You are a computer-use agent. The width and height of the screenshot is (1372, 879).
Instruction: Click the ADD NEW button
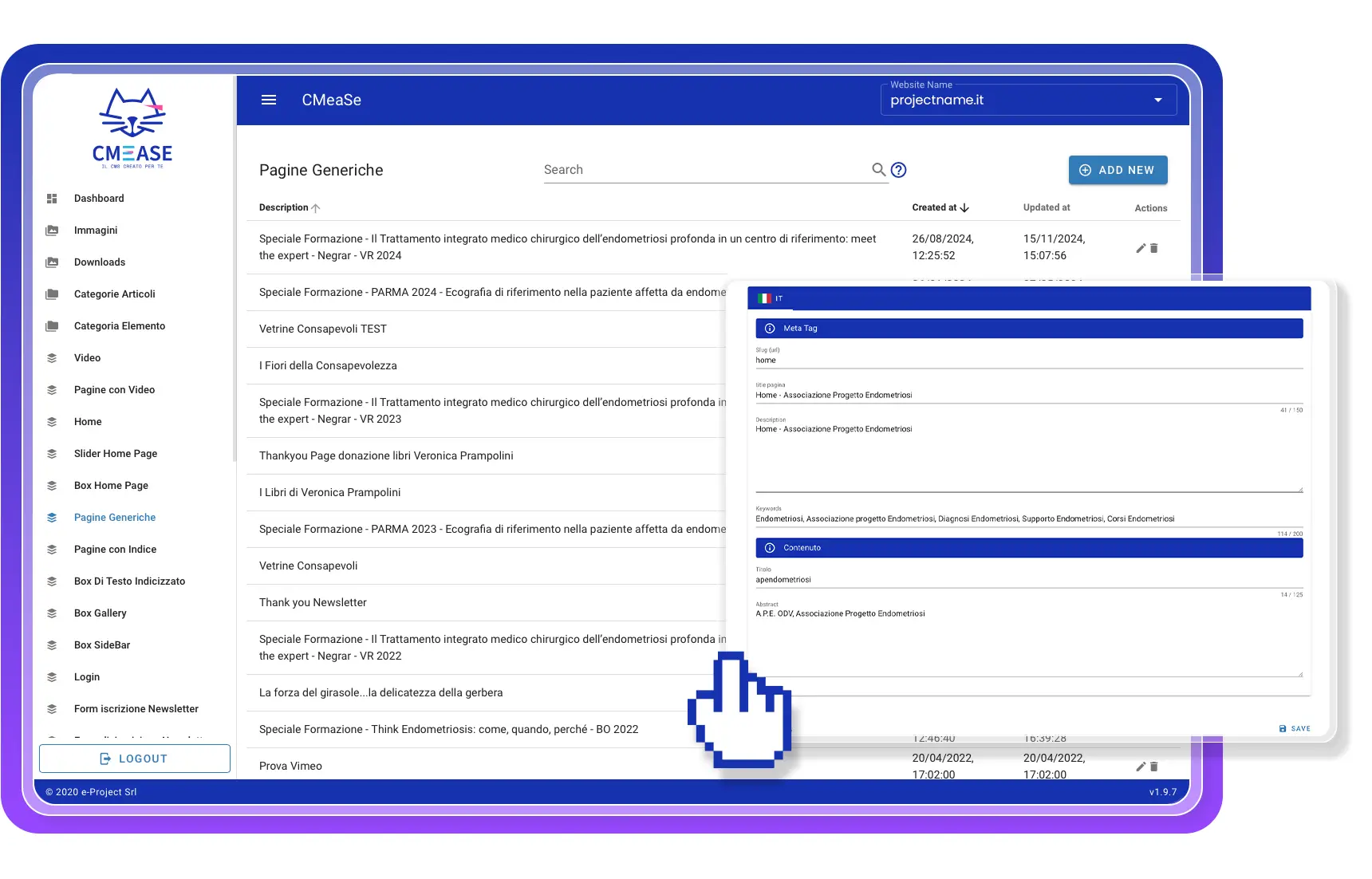click(1118, 170)
